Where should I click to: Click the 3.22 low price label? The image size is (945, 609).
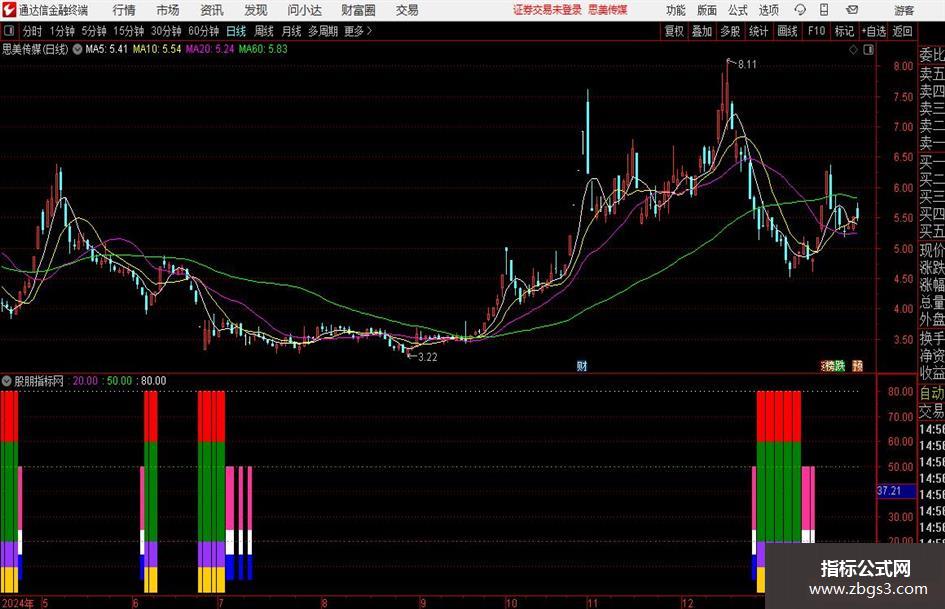pyautogui.click(x=427, y=357)
